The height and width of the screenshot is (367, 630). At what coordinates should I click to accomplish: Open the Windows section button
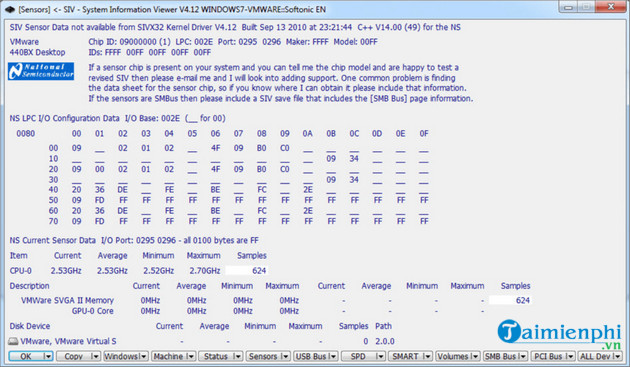pos(121,356)
